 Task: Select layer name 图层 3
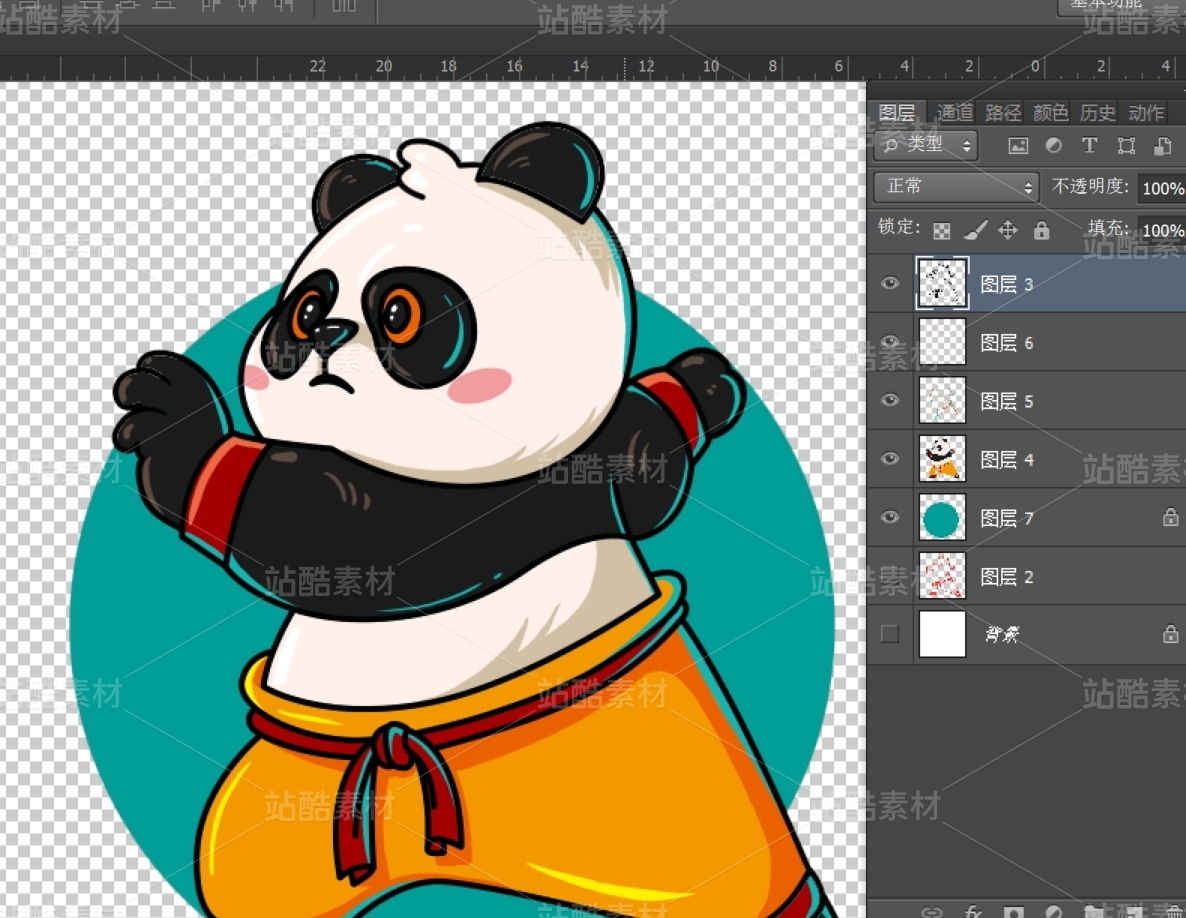pyautogui.click(x=1007, y=284)
